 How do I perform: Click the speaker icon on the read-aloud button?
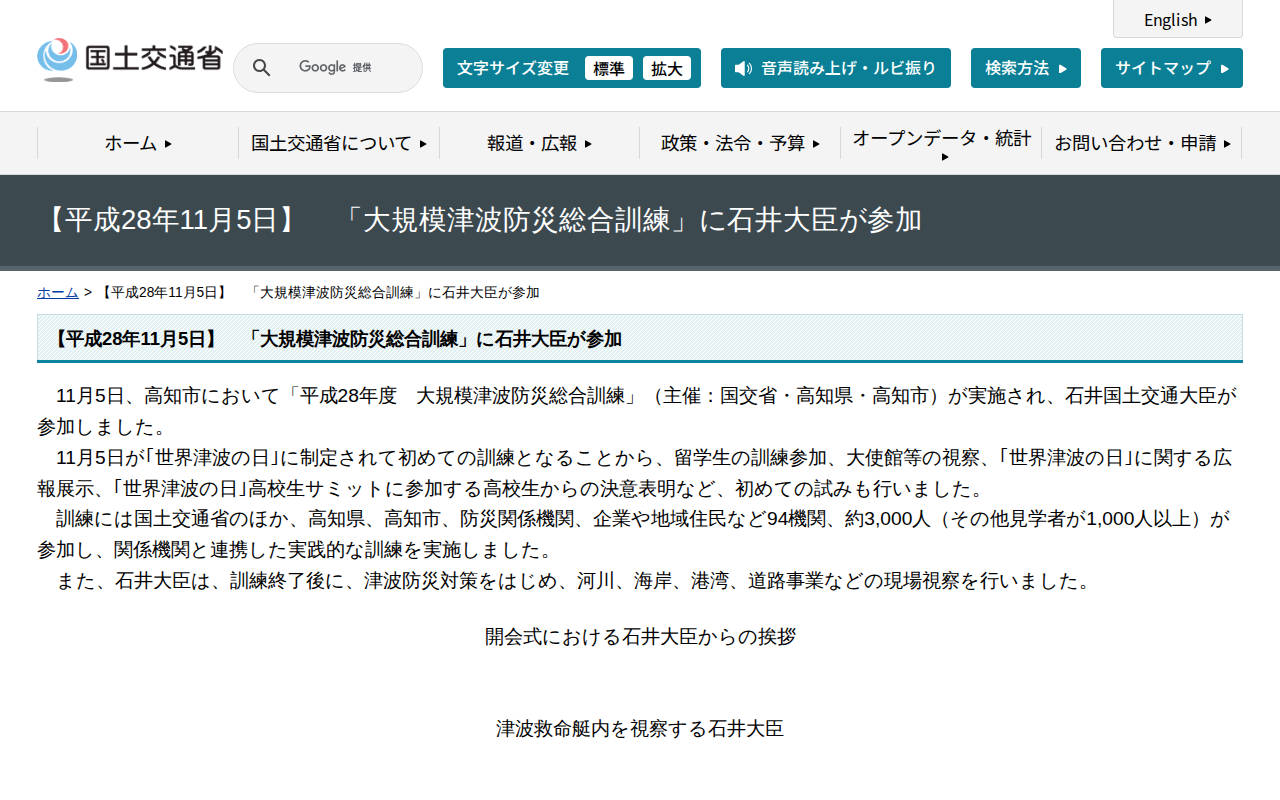(740, 68)
